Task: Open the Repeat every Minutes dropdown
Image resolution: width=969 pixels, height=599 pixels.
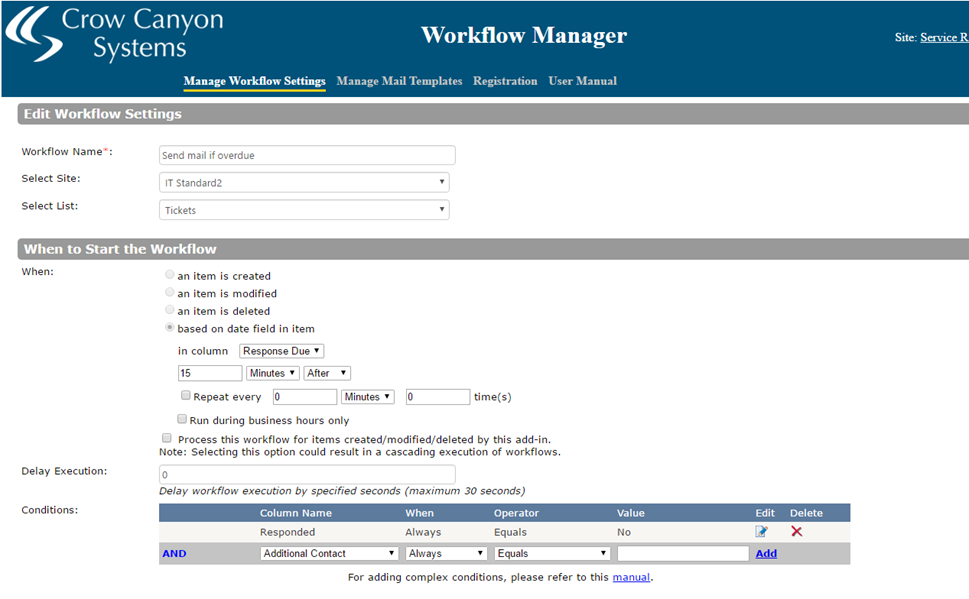Action: tap(368, 397)
